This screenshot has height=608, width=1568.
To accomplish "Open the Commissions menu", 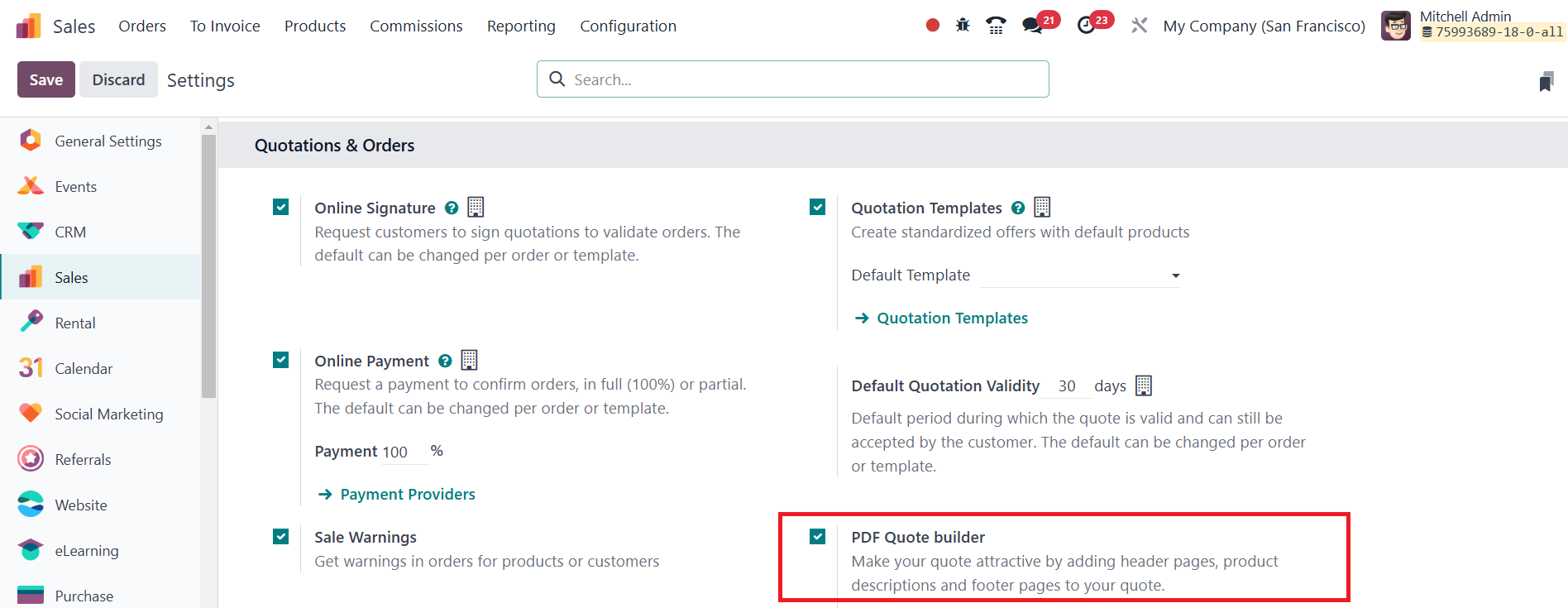I will tap(416, 26).
